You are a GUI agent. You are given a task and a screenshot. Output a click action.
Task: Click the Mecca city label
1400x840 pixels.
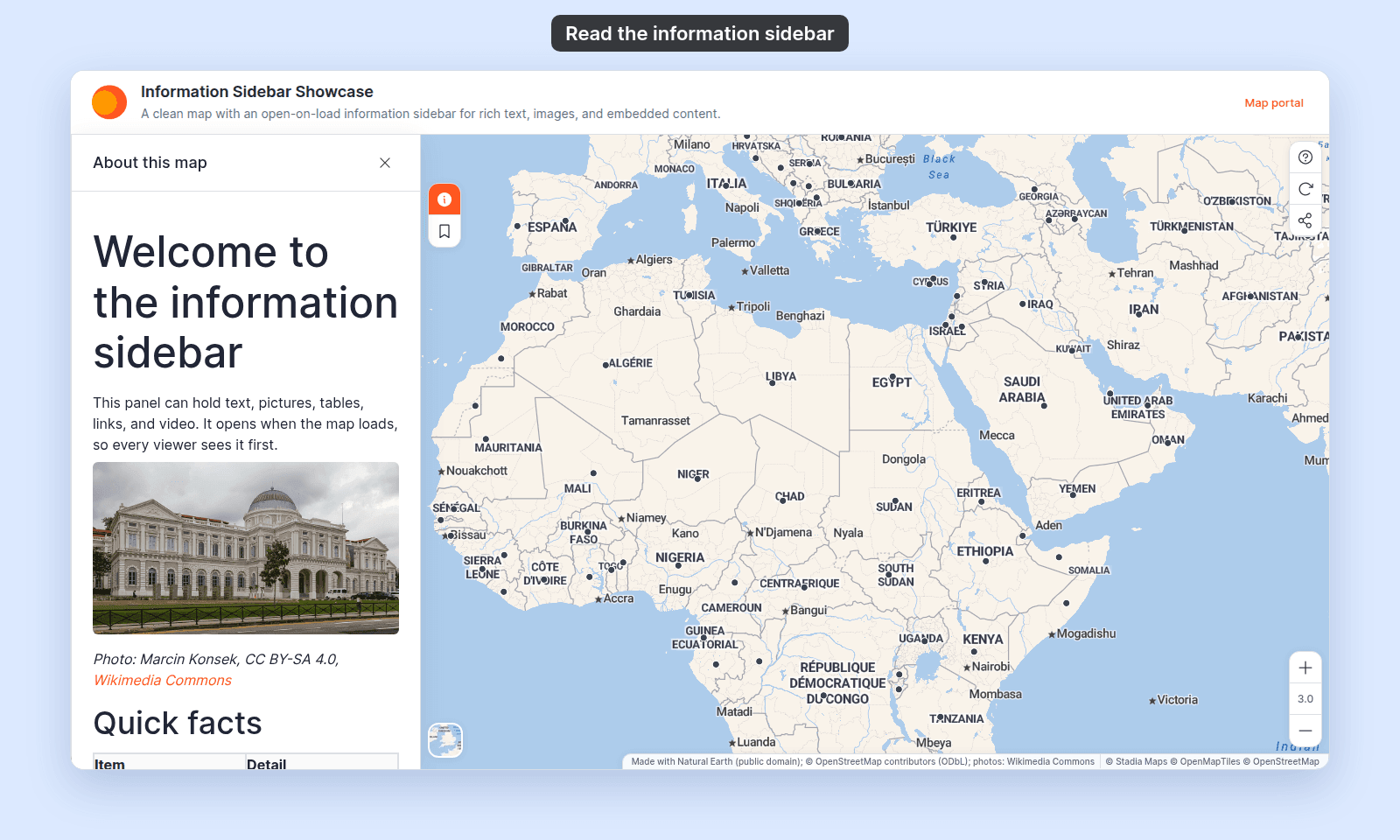coord(997,435)
